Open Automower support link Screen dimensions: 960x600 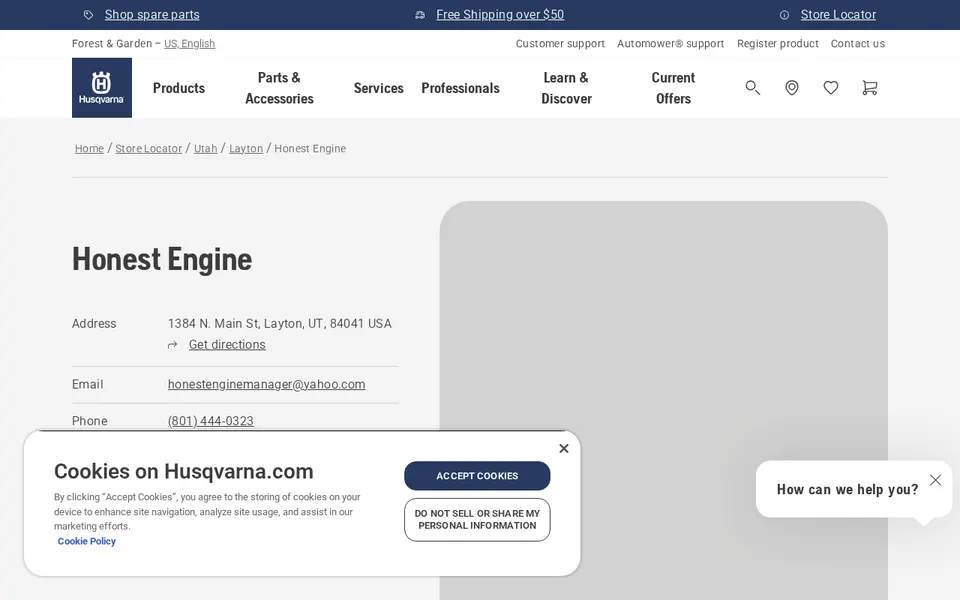pyautogui.click(x=670, y=43)
